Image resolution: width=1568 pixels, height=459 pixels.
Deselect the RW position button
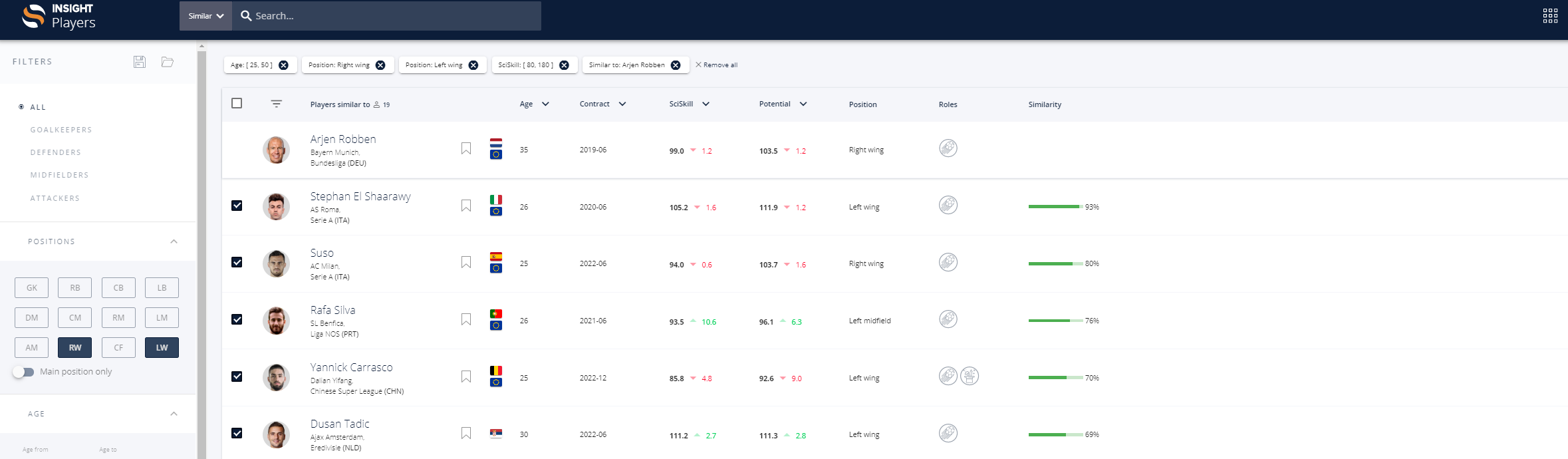(75, 347)
